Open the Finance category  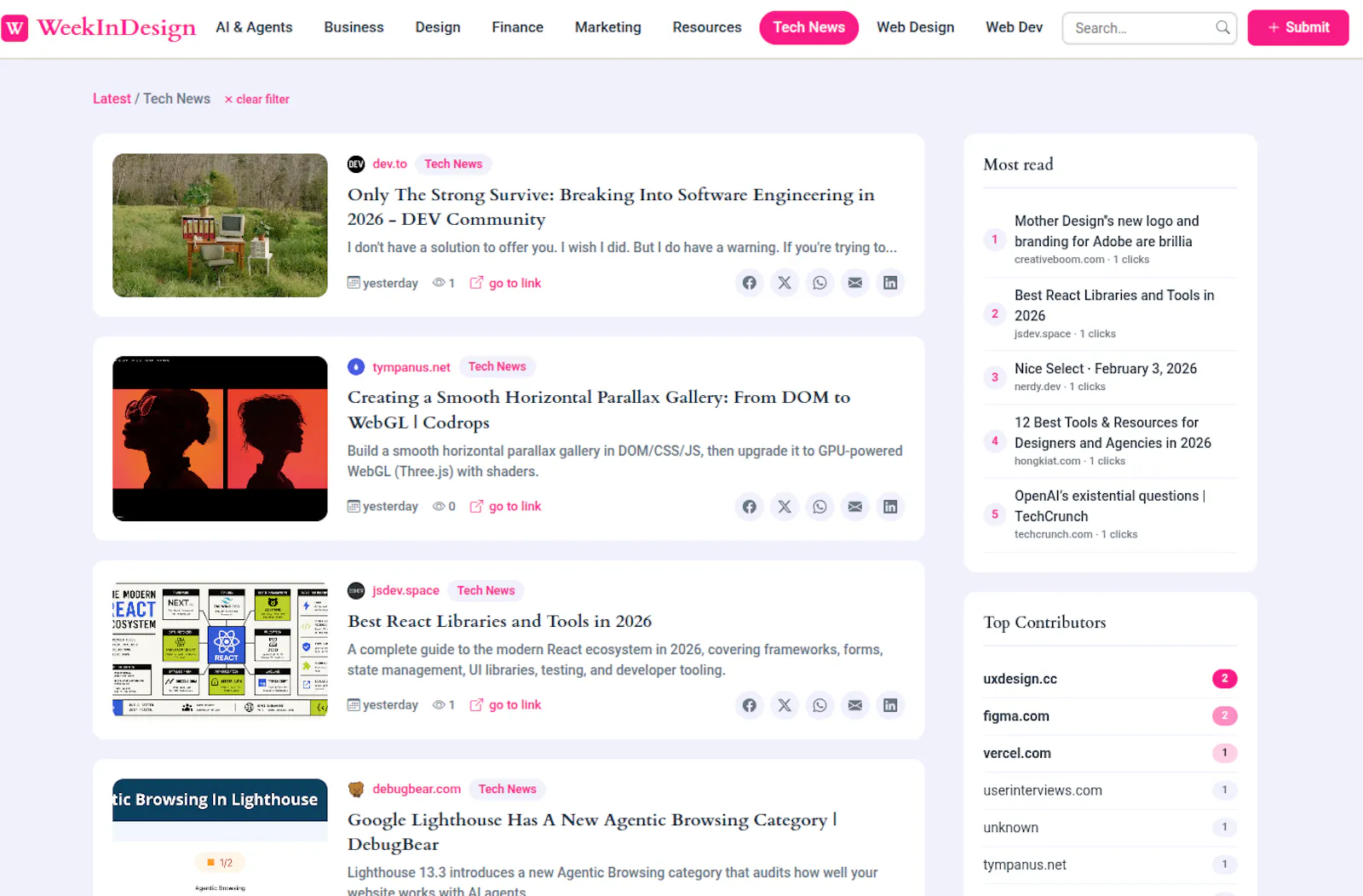[517, 27]
